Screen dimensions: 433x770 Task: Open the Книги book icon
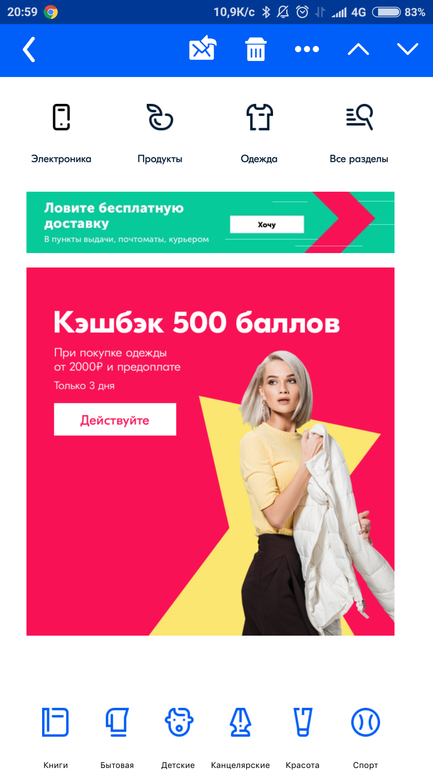point(55,722)
